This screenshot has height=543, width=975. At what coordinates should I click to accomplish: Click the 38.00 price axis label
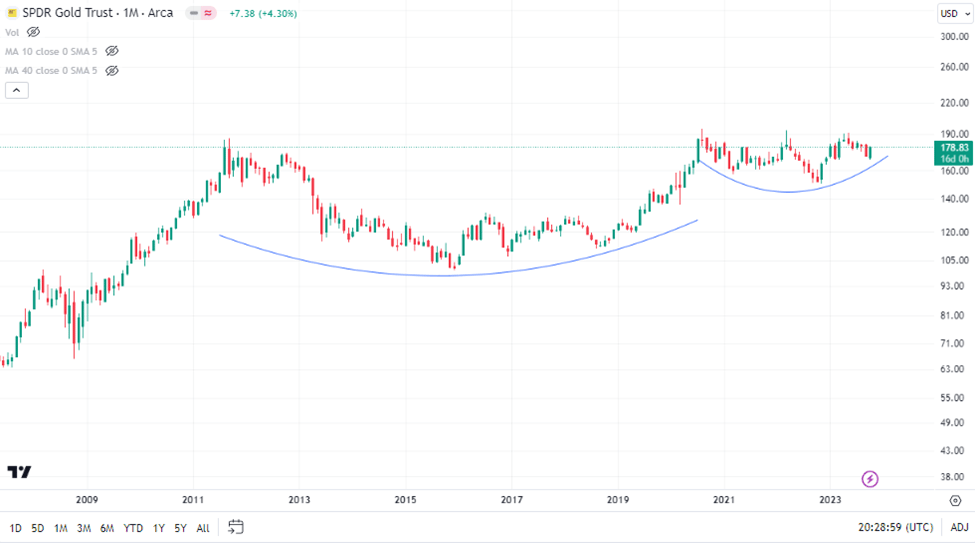pos(954,477)
